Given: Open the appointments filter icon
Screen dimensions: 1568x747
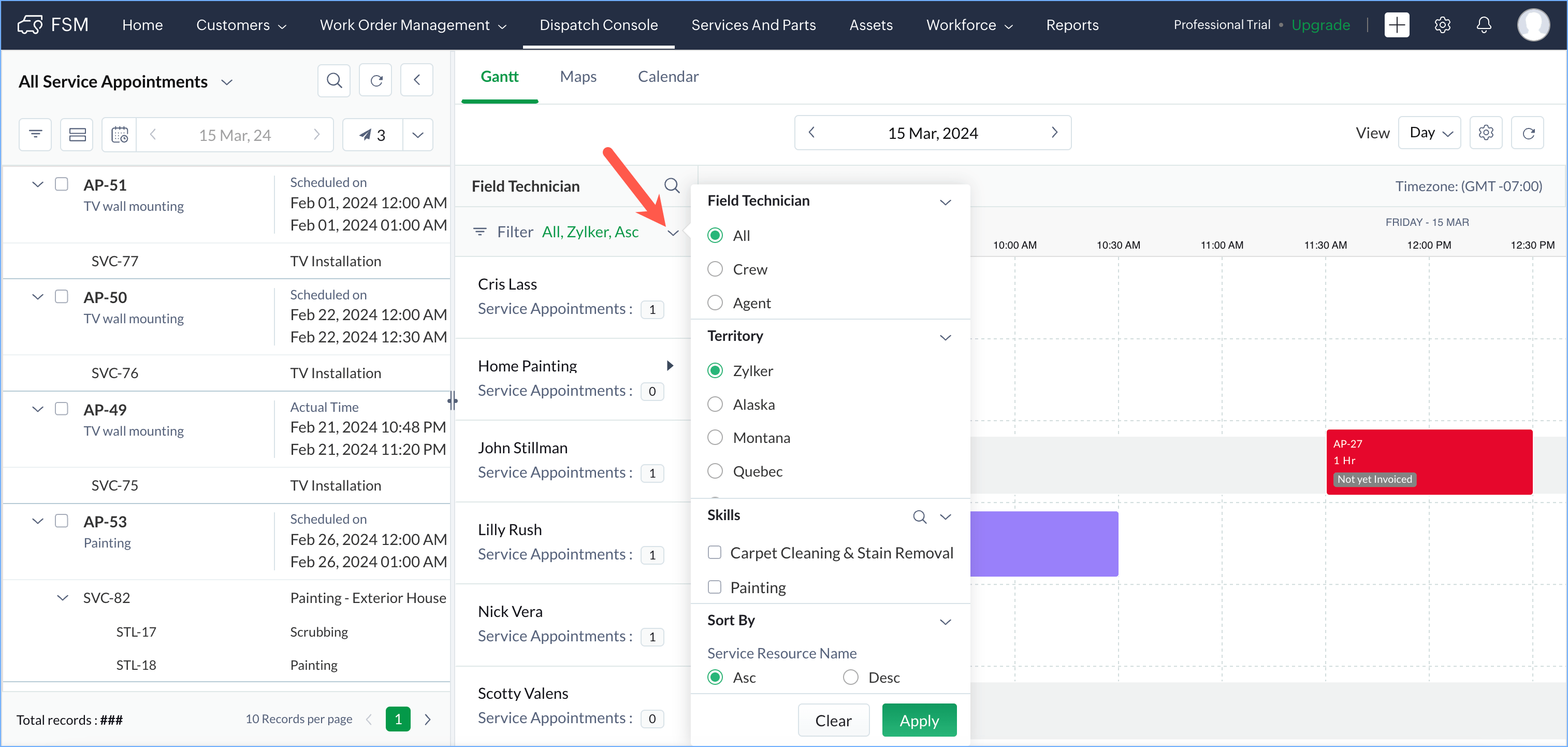Looking at the screenshot, I should 35,134.
